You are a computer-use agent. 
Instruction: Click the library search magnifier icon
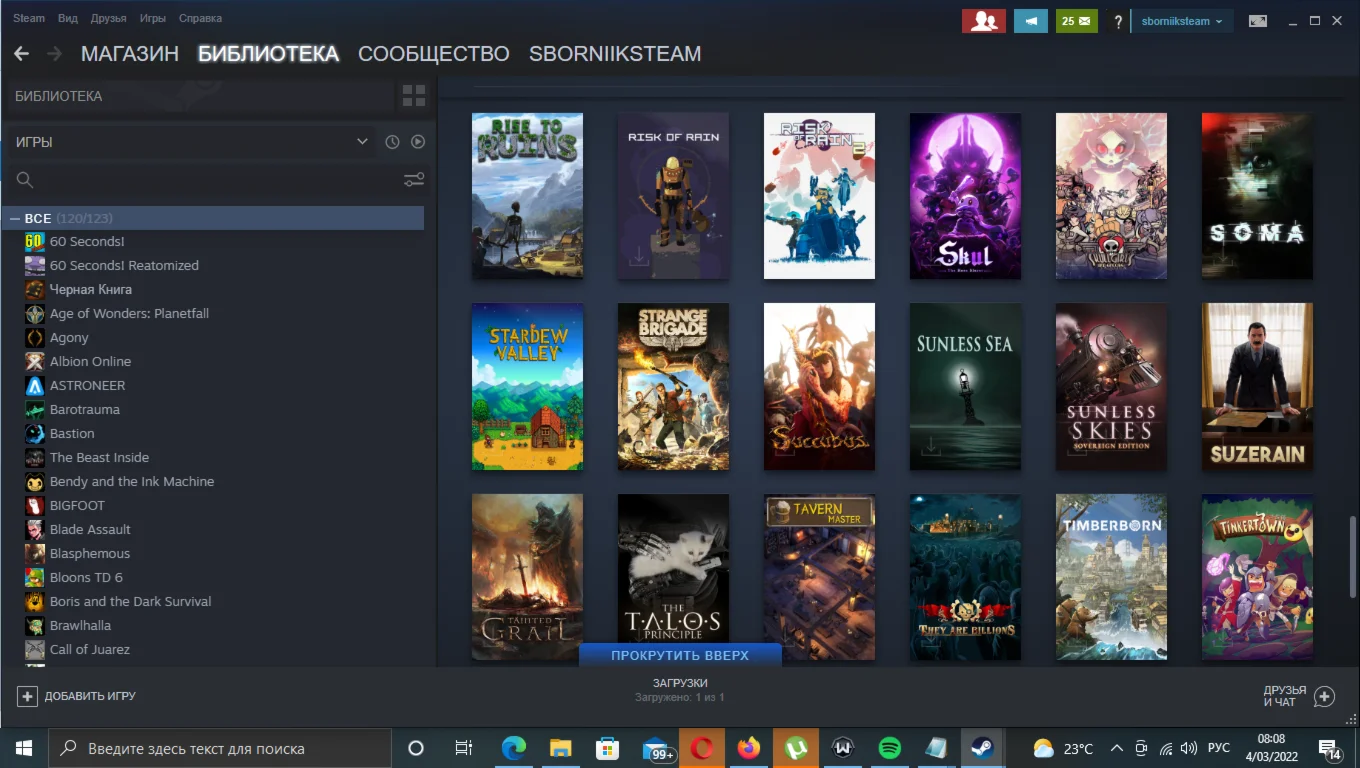[25, 180]
